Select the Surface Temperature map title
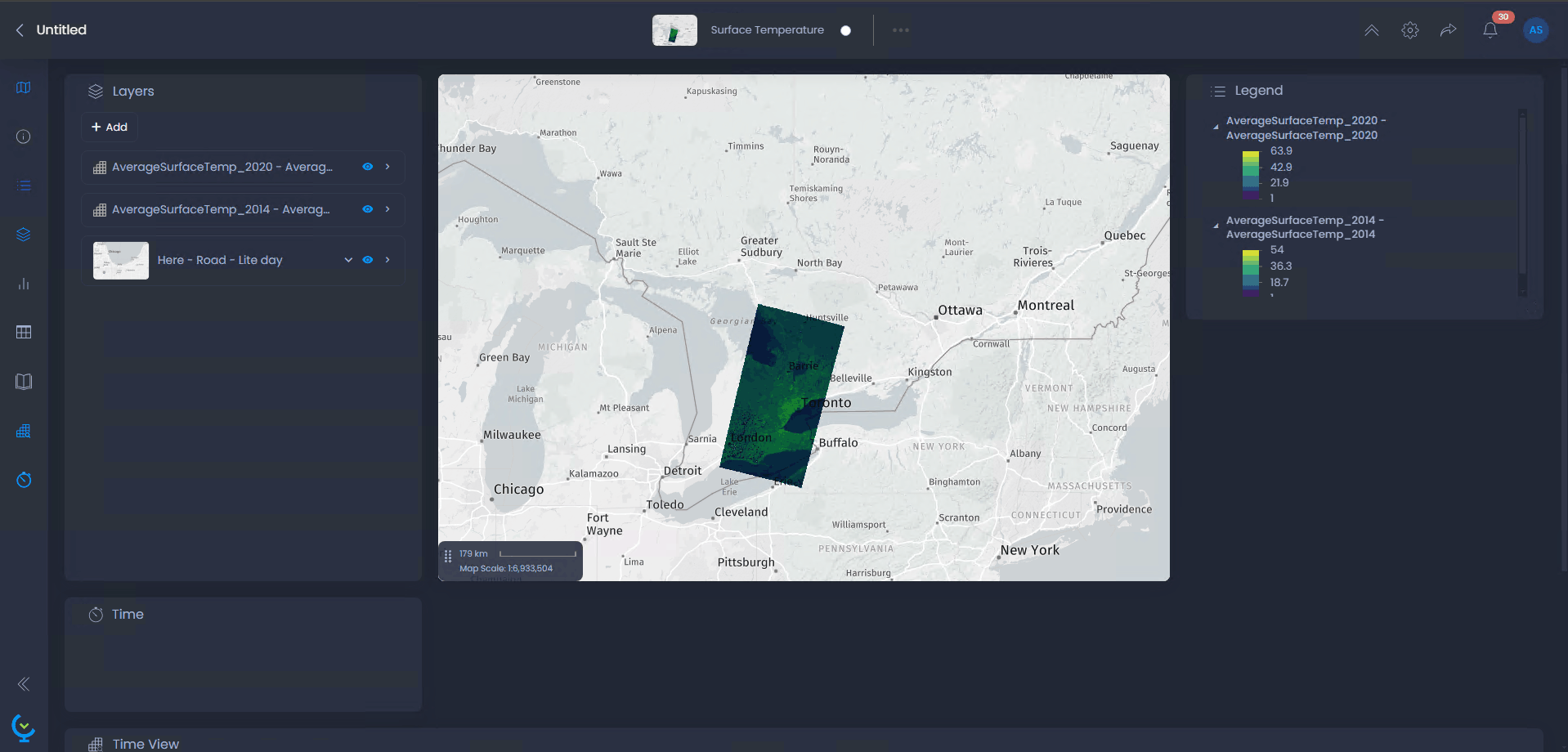The width and height of the screenshot is (1568, 752). [x=767, y=30]
